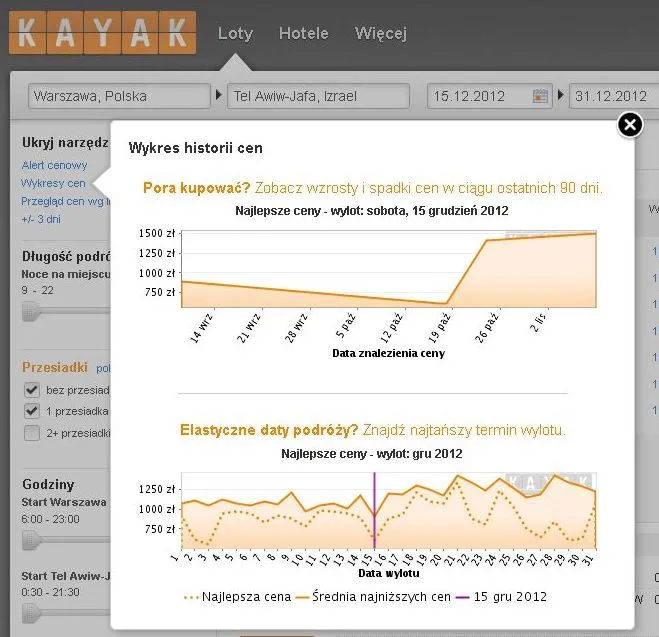Open the departure date calendar icon
The image size is (659, 637).
coord(540,96)
